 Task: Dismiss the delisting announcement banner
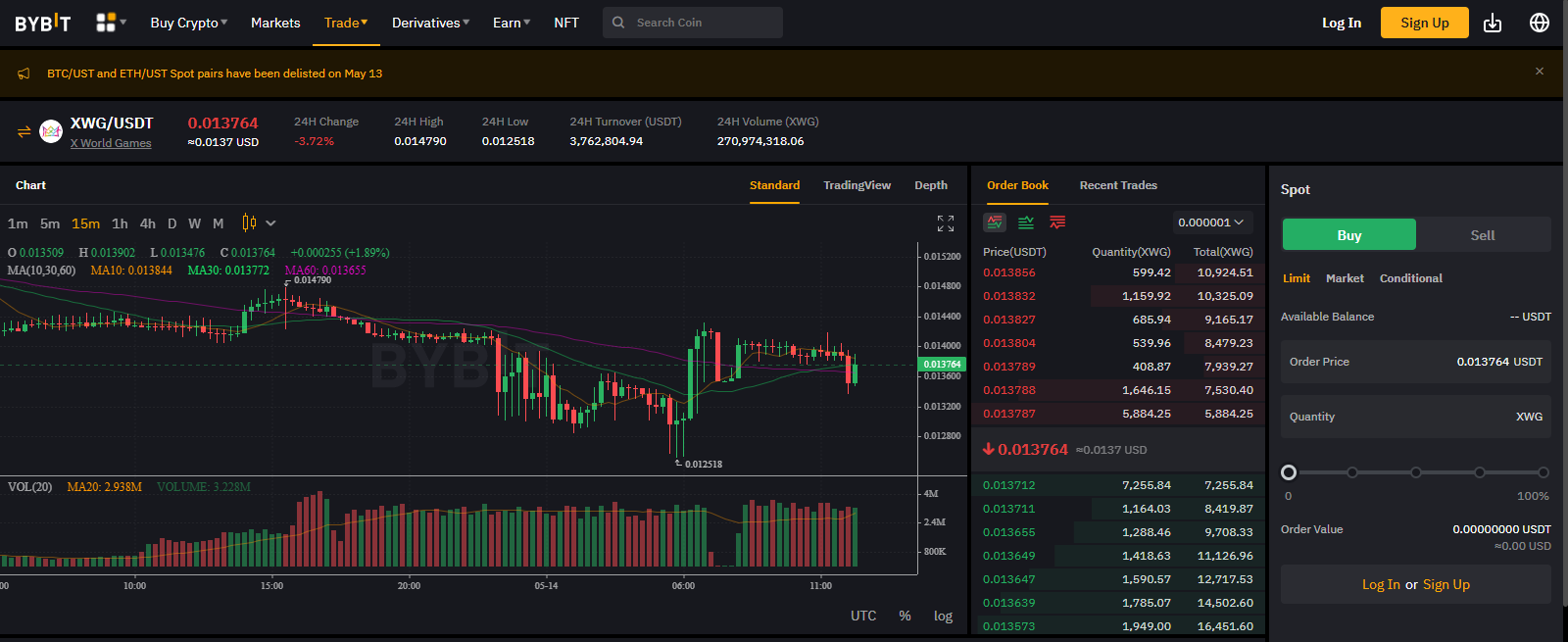click(x=1540, y=72)
